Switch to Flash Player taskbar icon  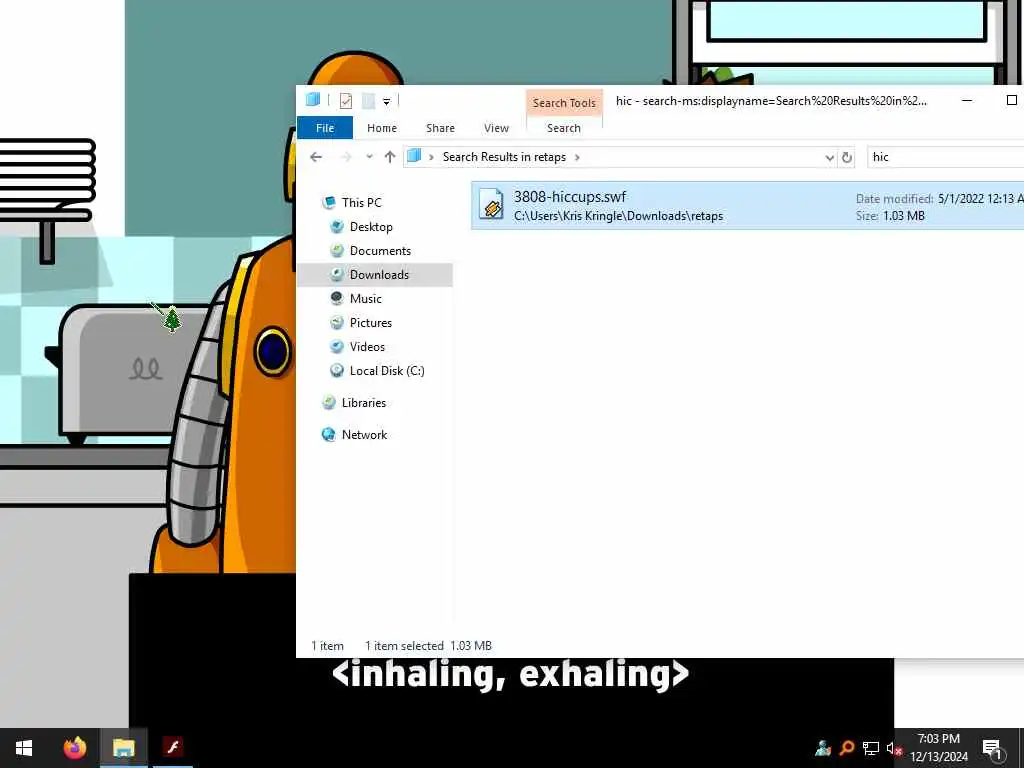pos(173,748)
